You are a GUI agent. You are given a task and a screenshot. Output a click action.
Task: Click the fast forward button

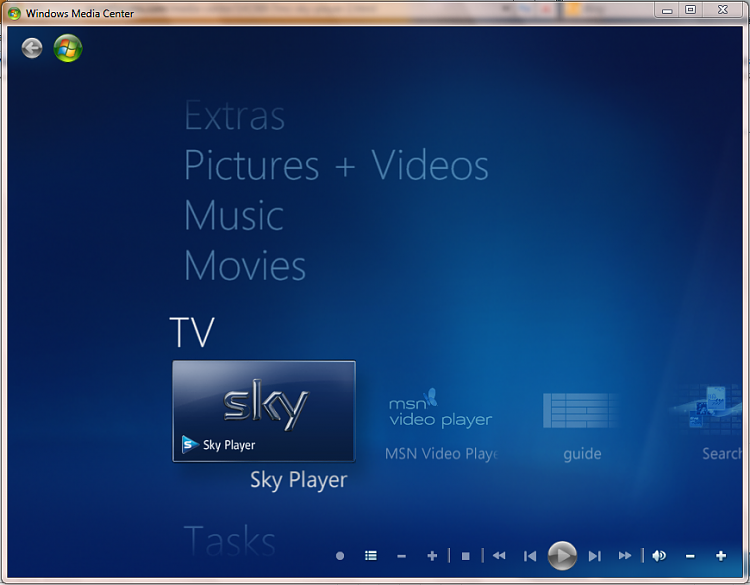pos(625,555)
